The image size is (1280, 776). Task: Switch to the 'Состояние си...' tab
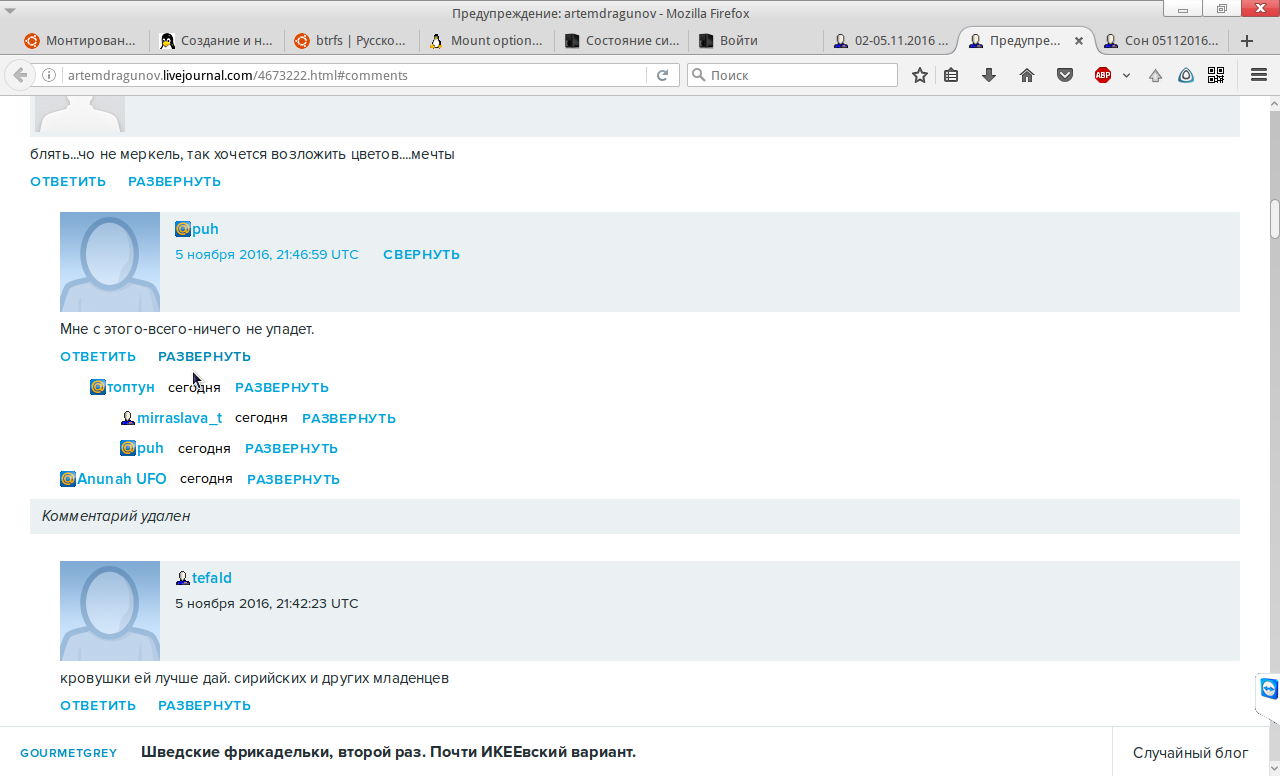click(621, 41)
